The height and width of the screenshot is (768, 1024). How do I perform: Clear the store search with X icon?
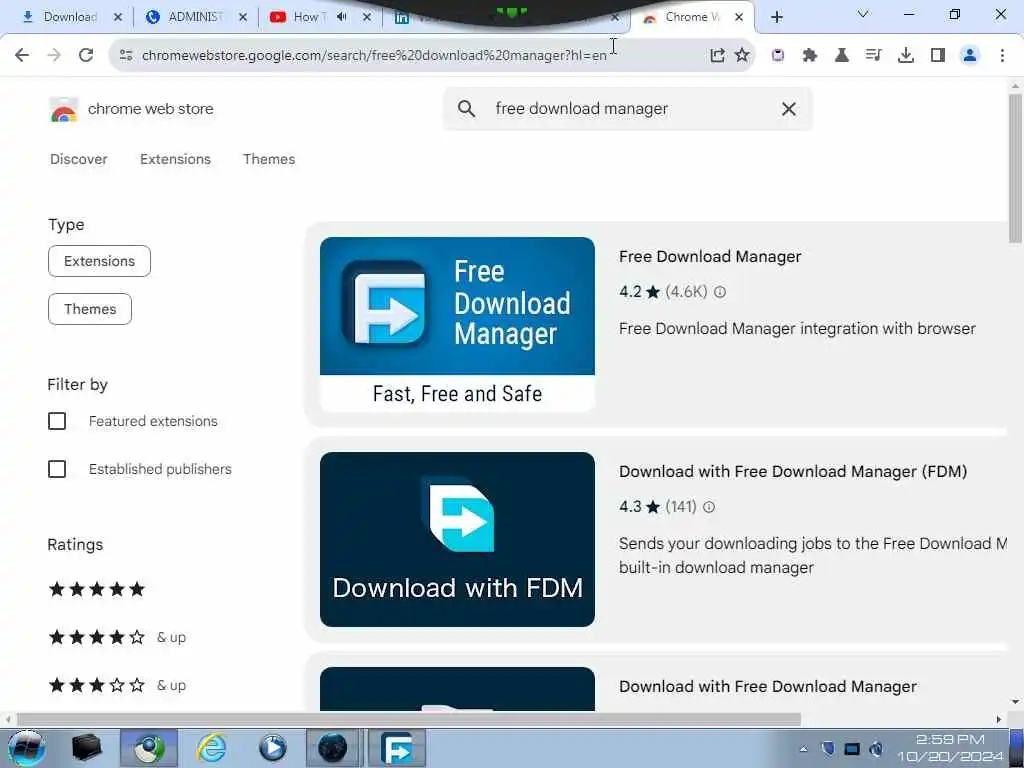pyautogui.click(x=789, y=109)
